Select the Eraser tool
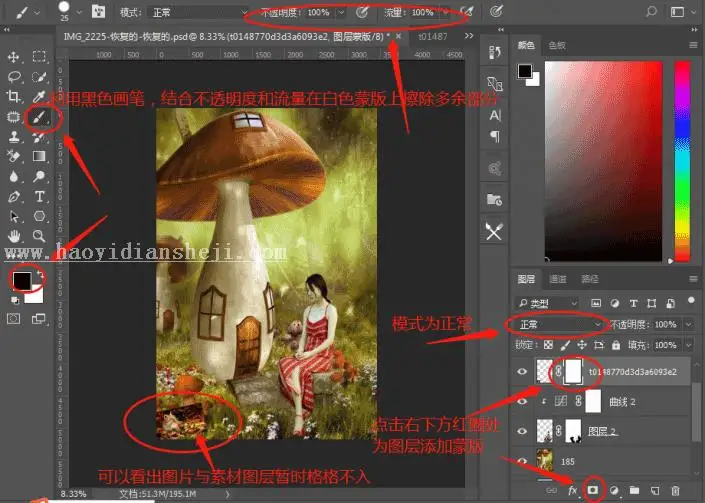705x503 pixels. click(13, 156)
